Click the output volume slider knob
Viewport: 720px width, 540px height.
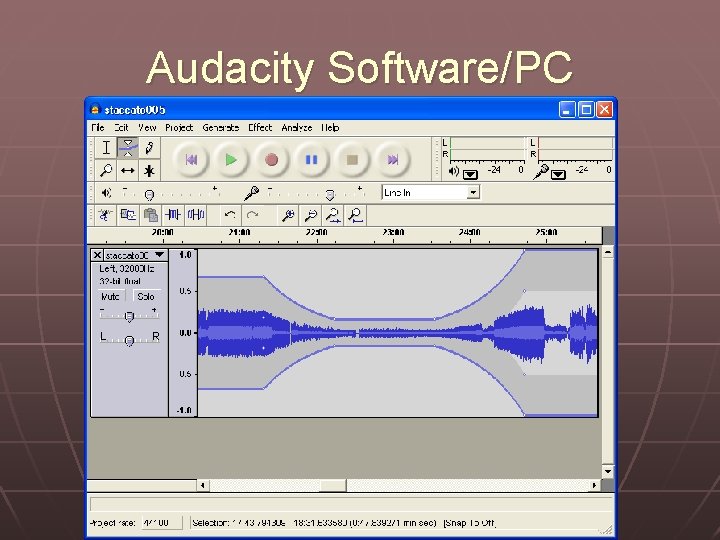coord(149,195)
